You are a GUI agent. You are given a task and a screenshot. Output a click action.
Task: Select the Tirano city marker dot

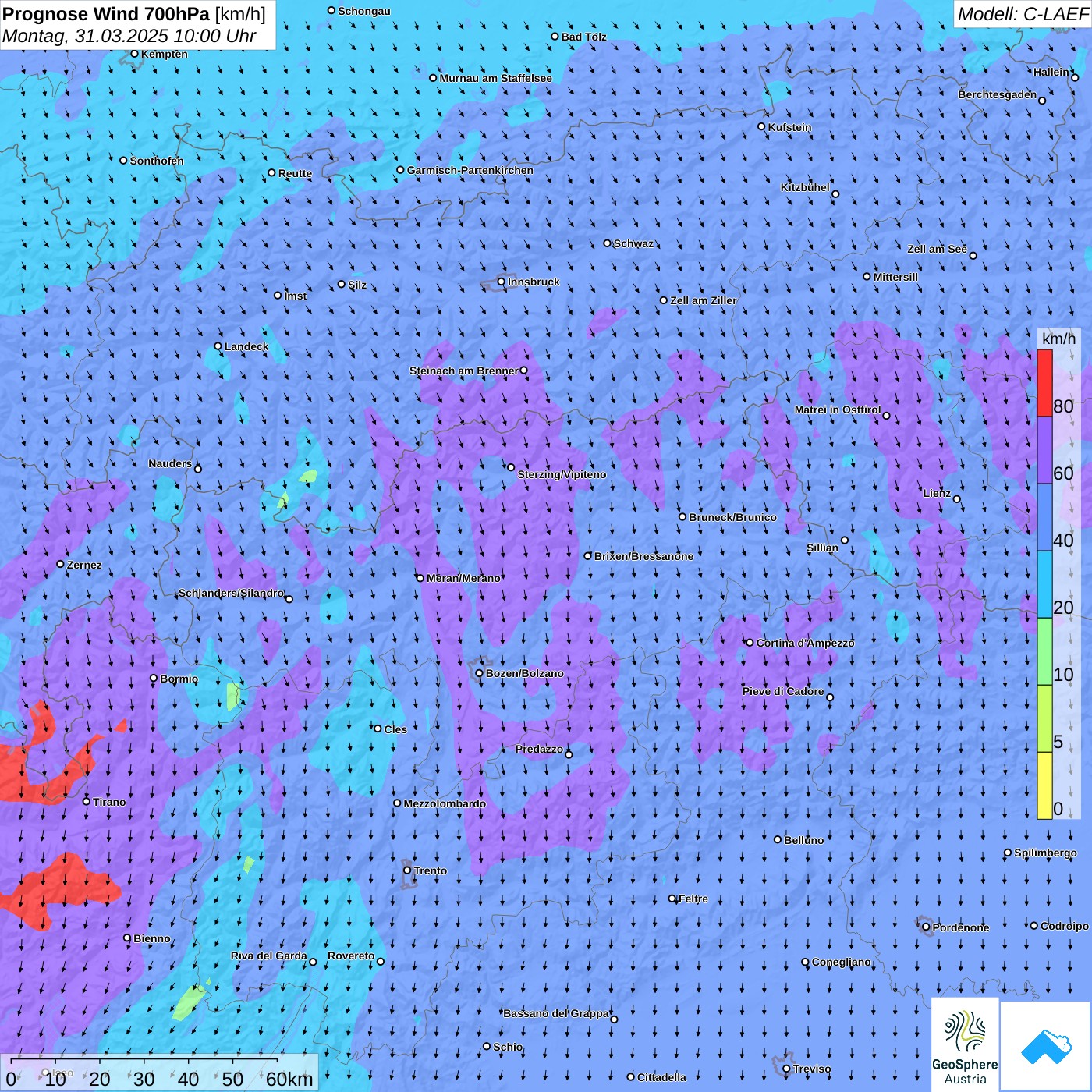point(87,801)
